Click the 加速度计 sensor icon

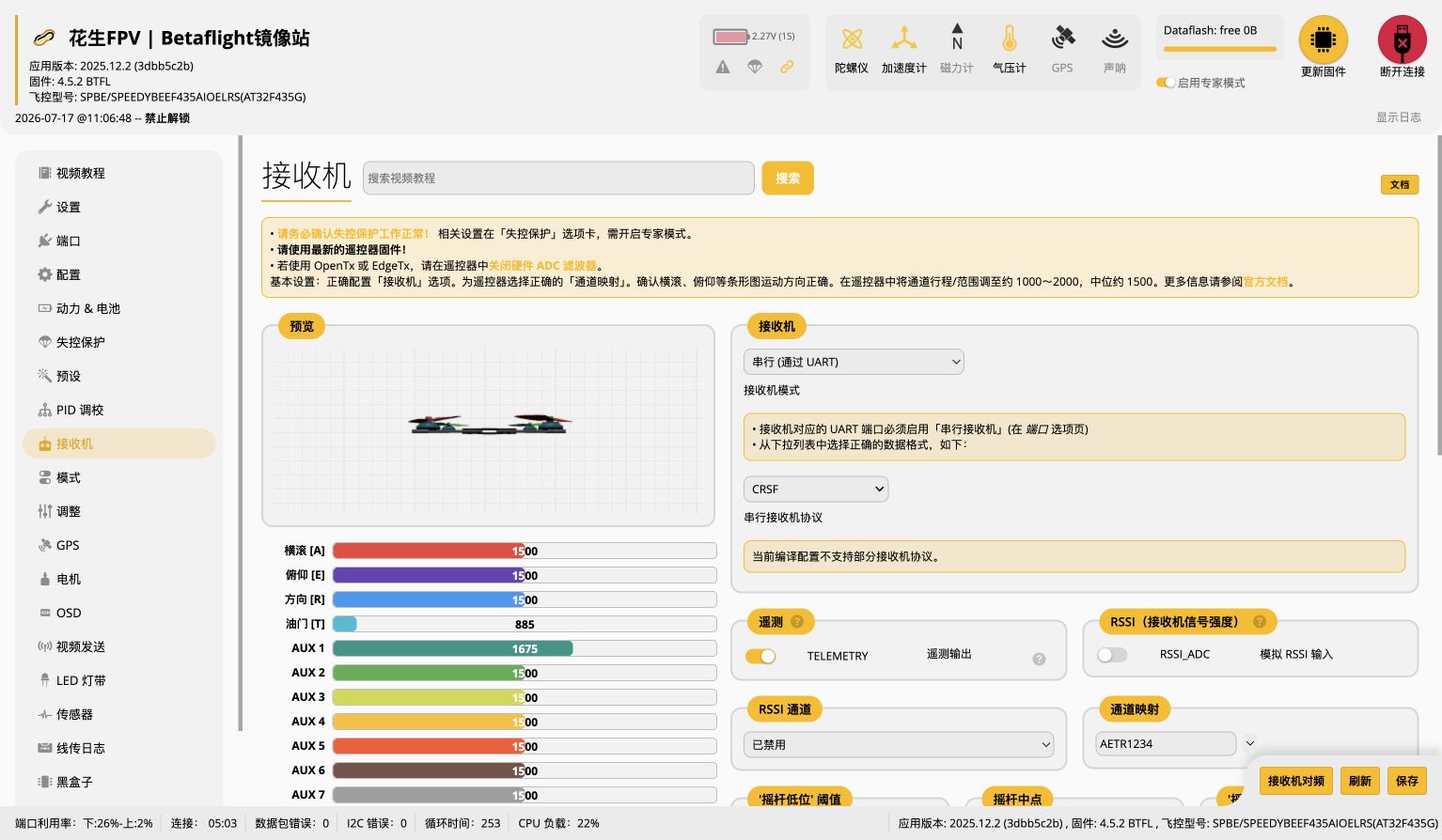click(903, 39)
